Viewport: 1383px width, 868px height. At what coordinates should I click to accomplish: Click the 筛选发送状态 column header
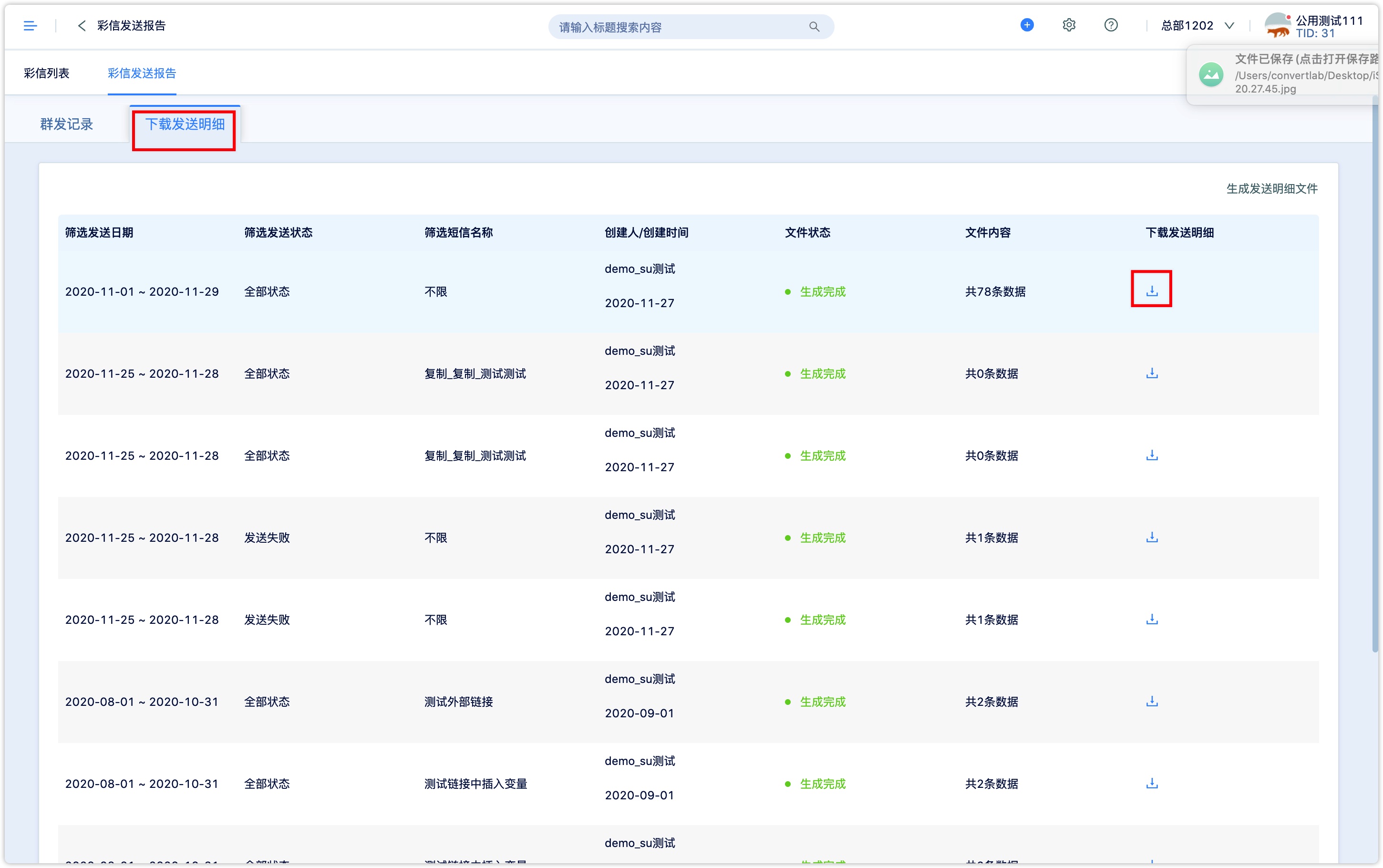coord(279,233)
